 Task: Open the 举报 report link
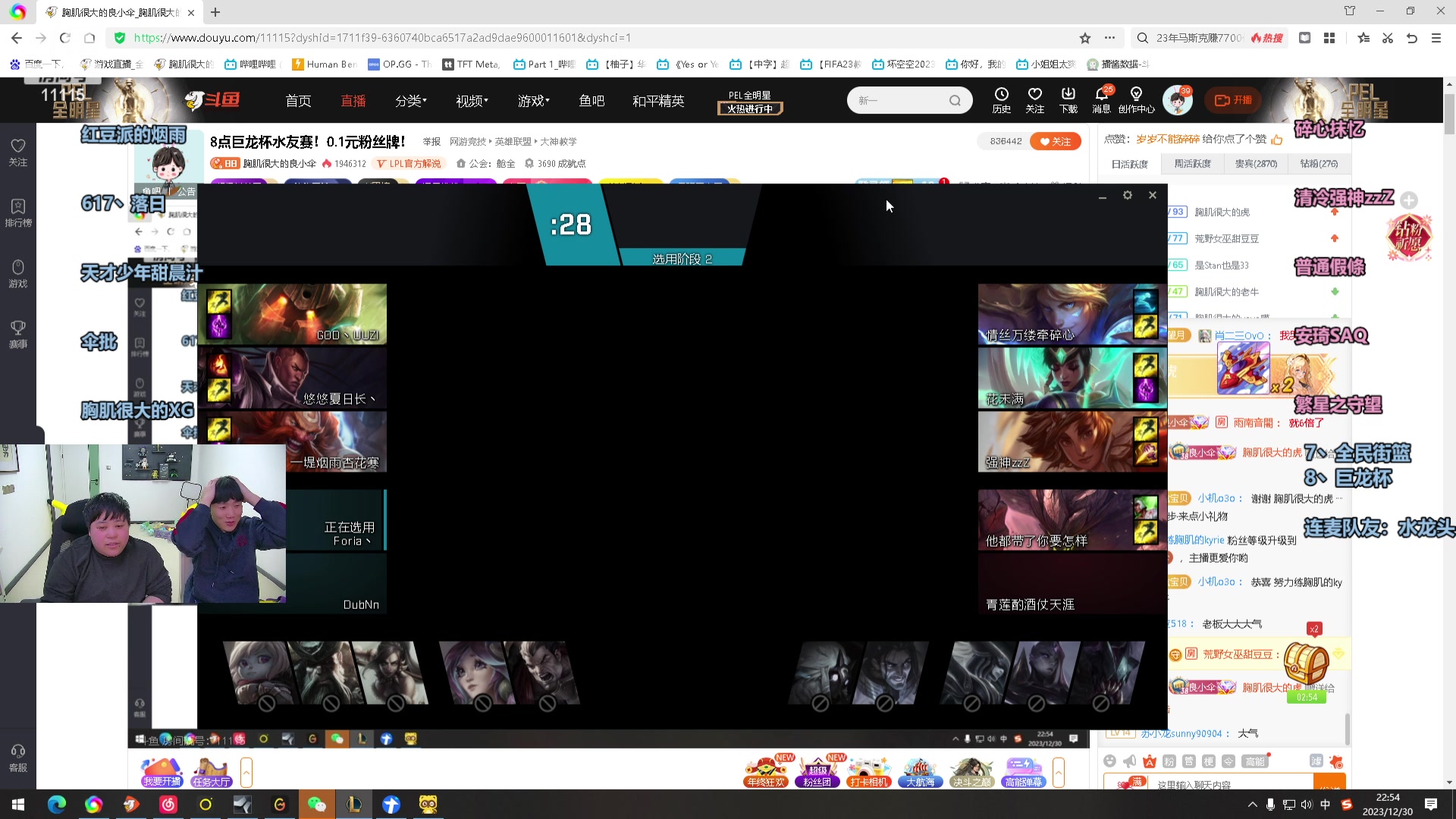click(431, 142)
